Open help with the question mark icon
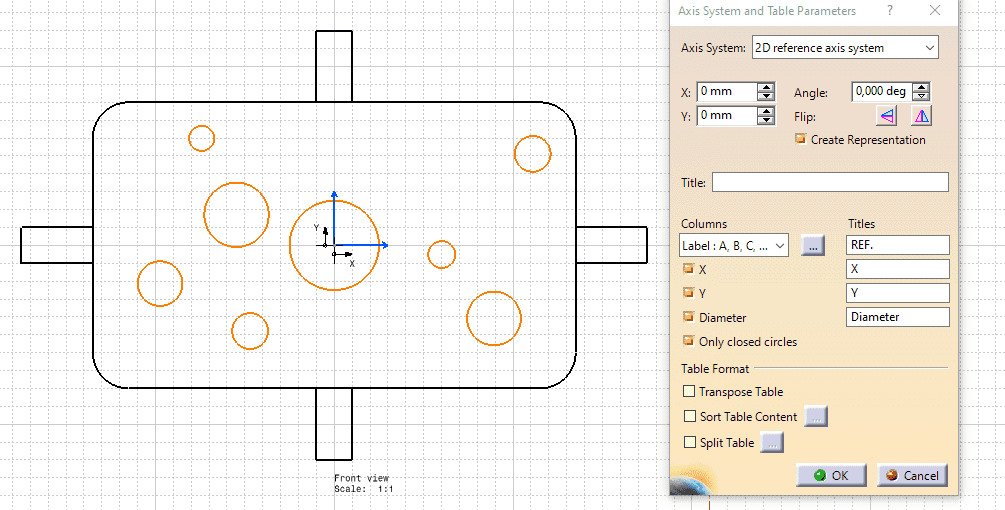The image size is (1005, 510). pos(890,10)
